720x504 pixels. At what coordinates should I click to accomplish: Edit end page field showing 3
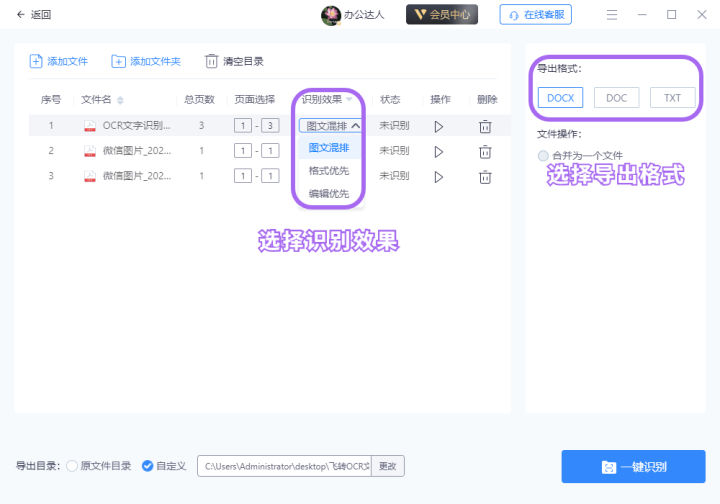click(270, 125)
